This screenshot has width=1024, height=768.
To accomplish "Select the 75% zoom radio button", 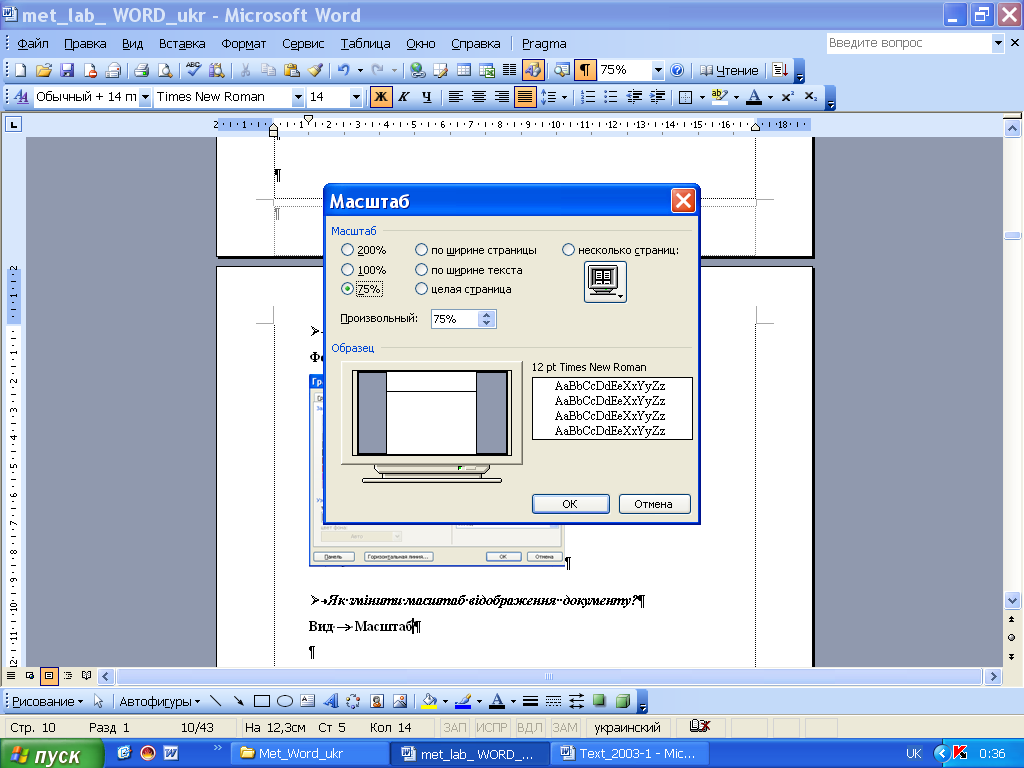I will (x=347, y=289).
